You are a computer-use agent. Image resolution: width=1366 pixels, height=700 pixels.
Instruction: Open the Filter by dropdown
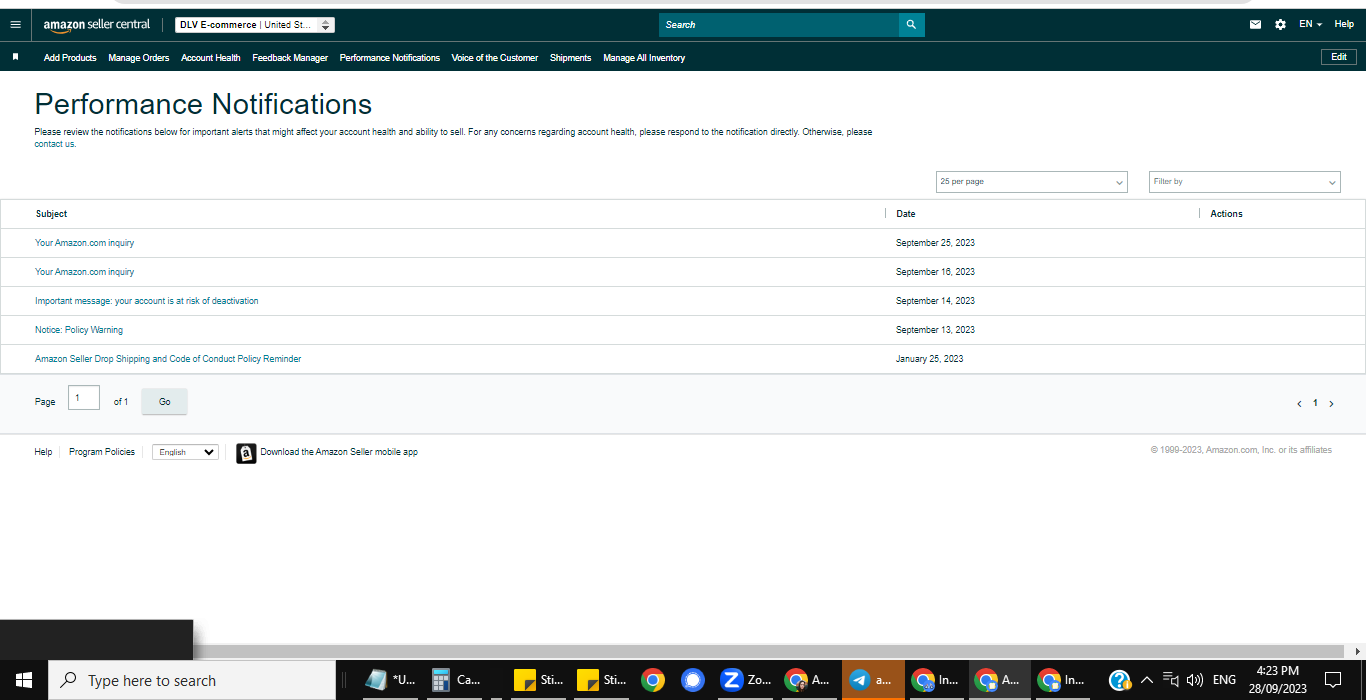coord(1244,182)
